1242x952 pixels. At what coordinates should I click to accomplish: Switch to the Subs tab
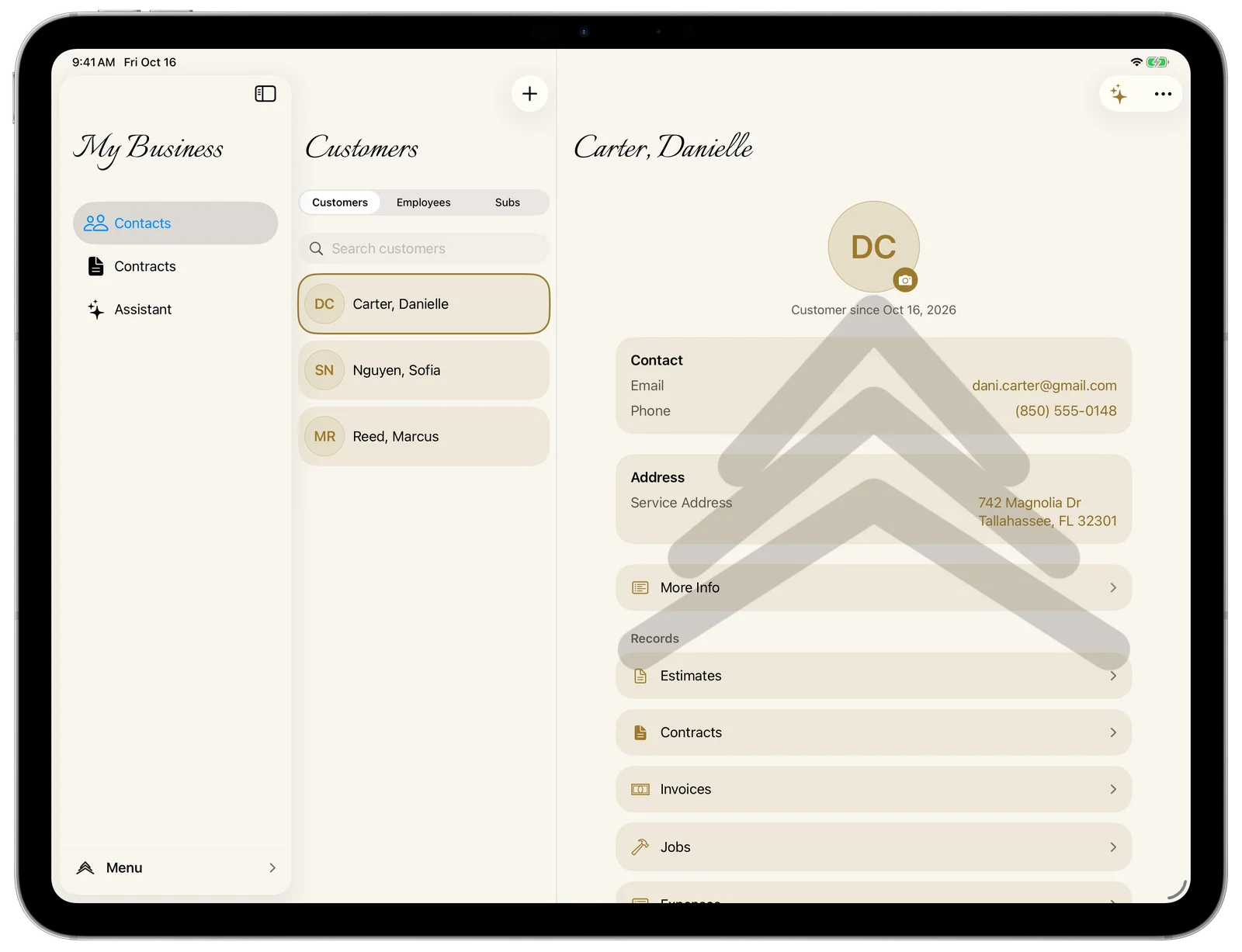pyautogui.click(x=508, y=203)
